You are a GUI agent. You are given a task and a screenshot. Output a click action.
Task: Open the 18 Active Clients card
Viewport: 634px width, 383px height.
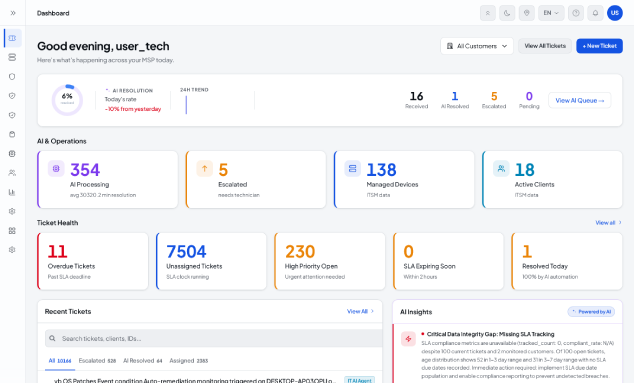552,180
